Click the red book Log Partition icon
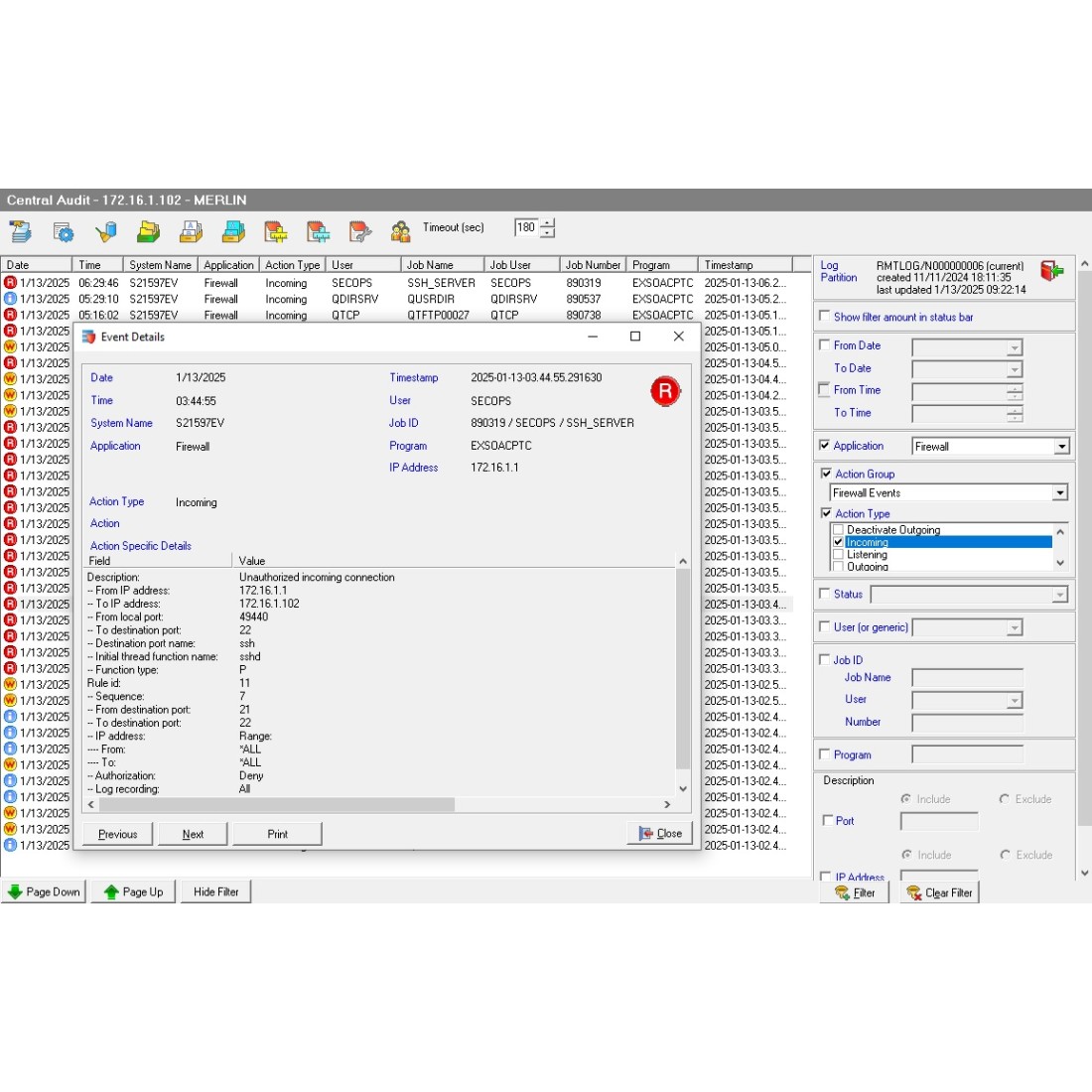The width and height of the screenshot is (1092, 1092). 1051,271
